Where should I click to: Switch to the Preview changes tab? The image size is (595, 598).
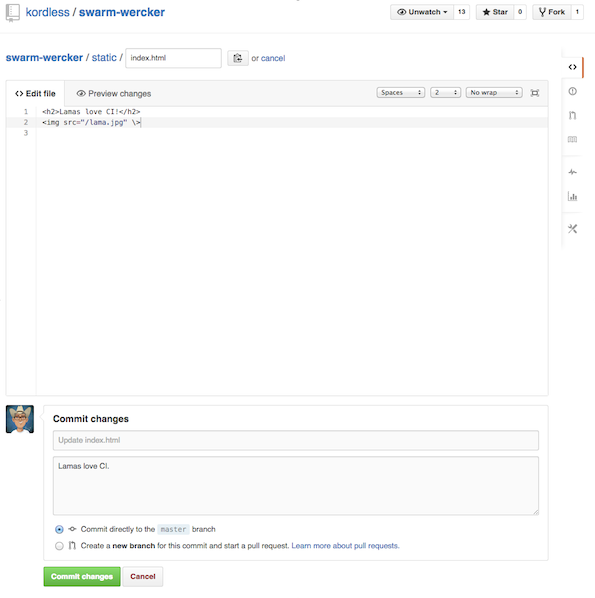(114, 93)
